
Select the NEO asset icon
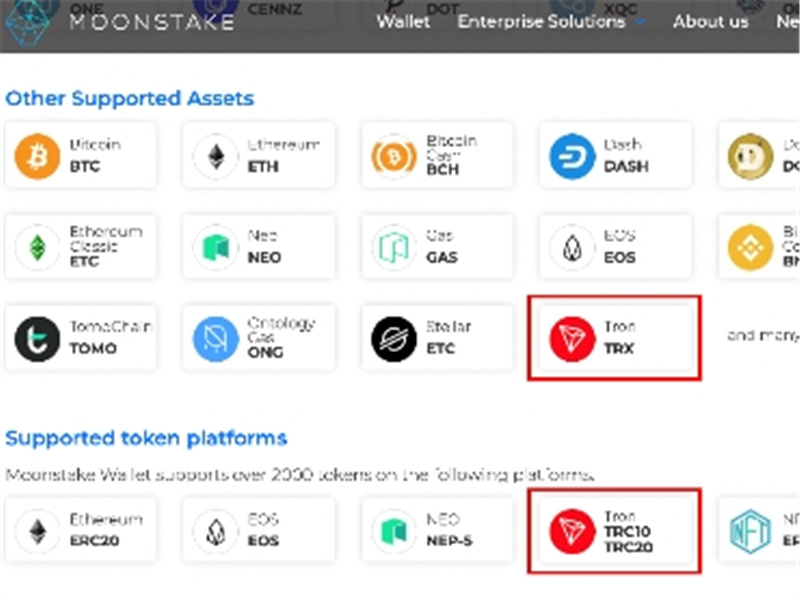pos(216,247)
